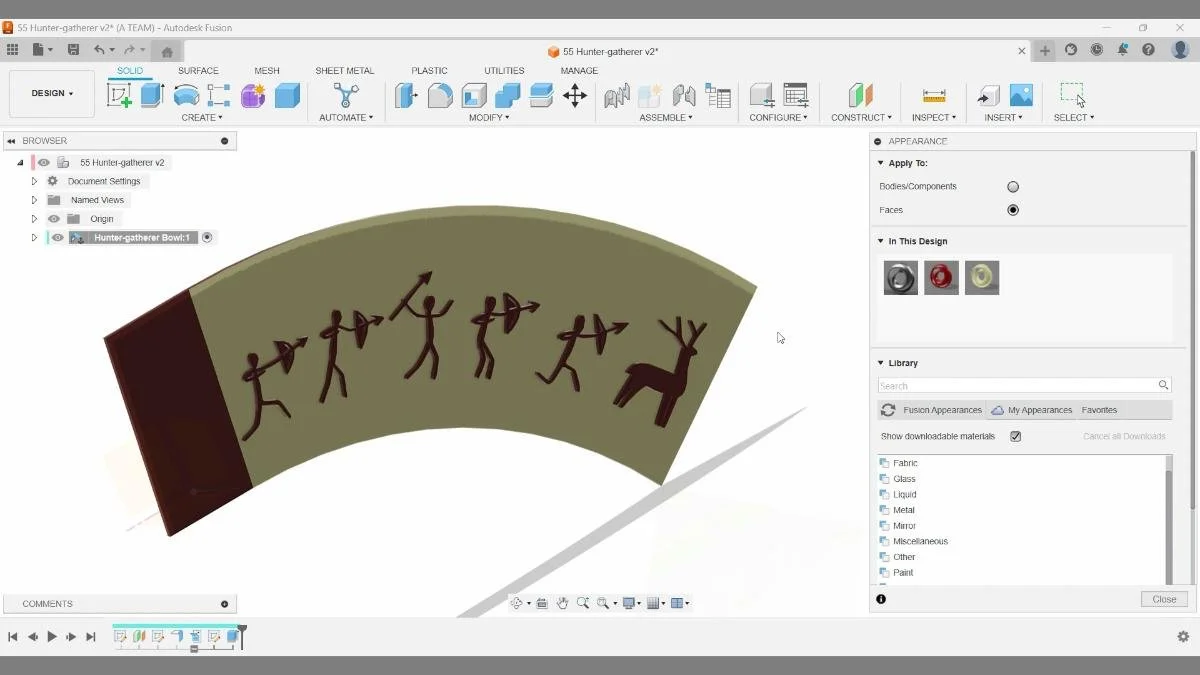Switch to the SURFACE ribbon tab
The image size is (1200, 675).
[197, 70]
